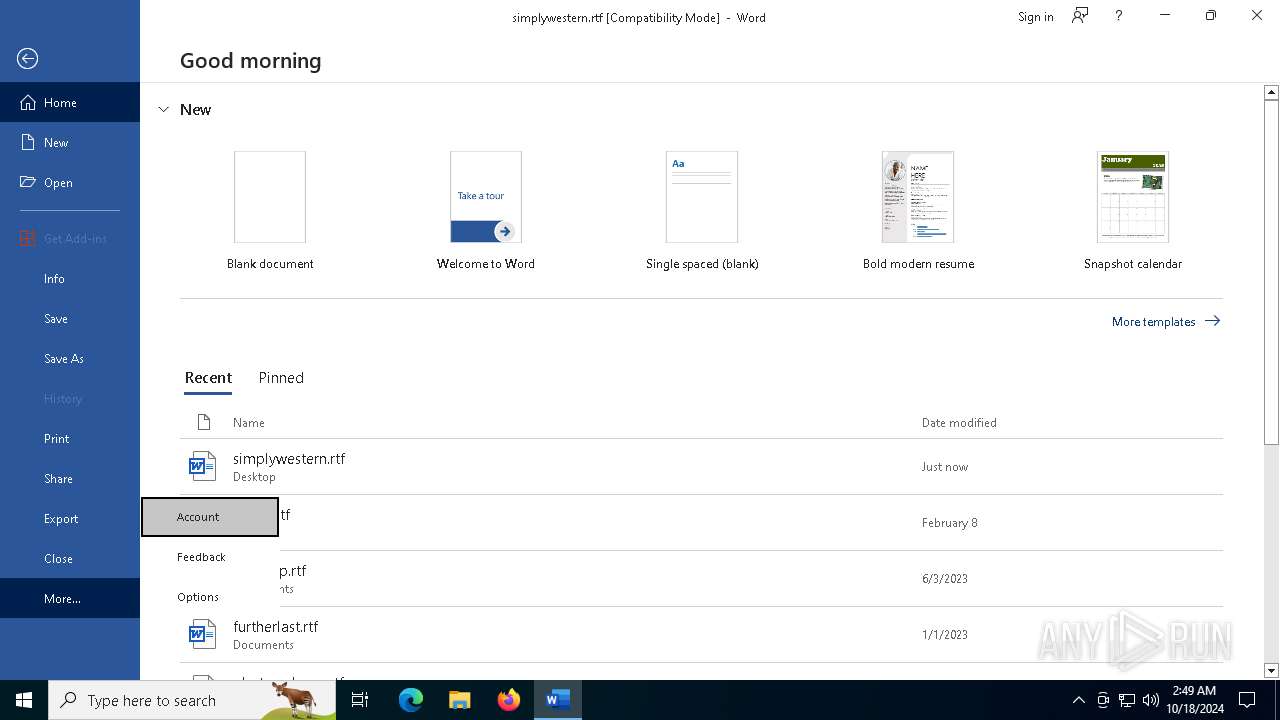Image resolution: width=1280 pixels, height=720 pixels.
Task: Click the 1/1/2023 date entry
Action: pos(945,635)
